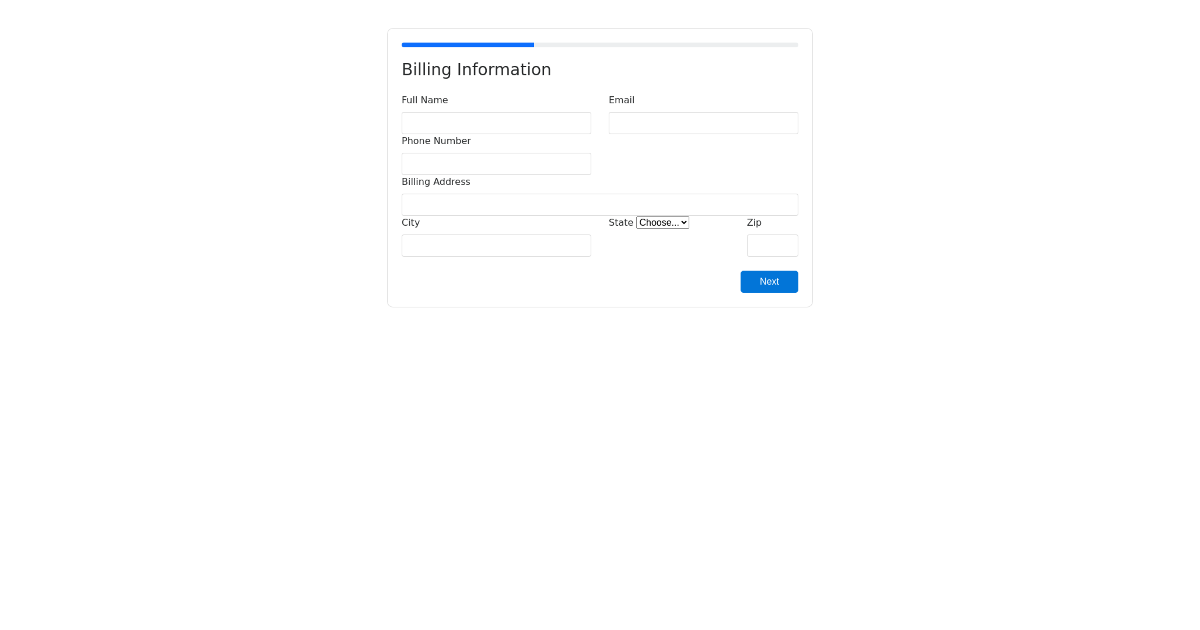Click the Full Name input field
Image resolution: width=1200 pixels, height=630 pixels.
[x=496, y=122]
